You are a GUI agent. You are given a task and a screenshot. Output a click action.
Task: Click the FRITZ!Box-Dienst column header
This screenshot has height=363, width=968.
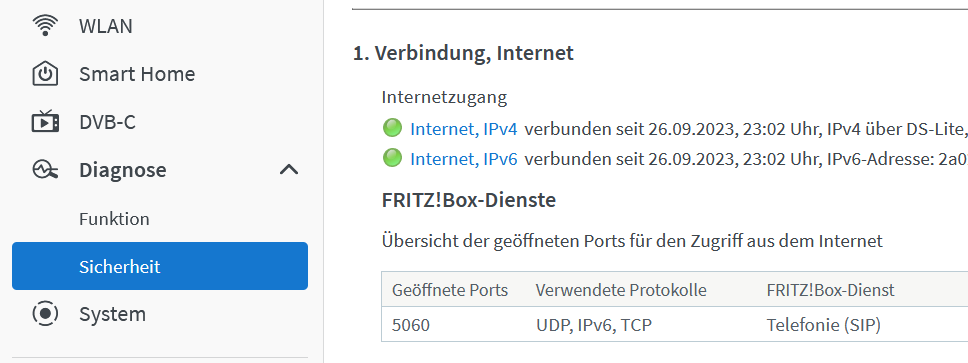(830, 290)
